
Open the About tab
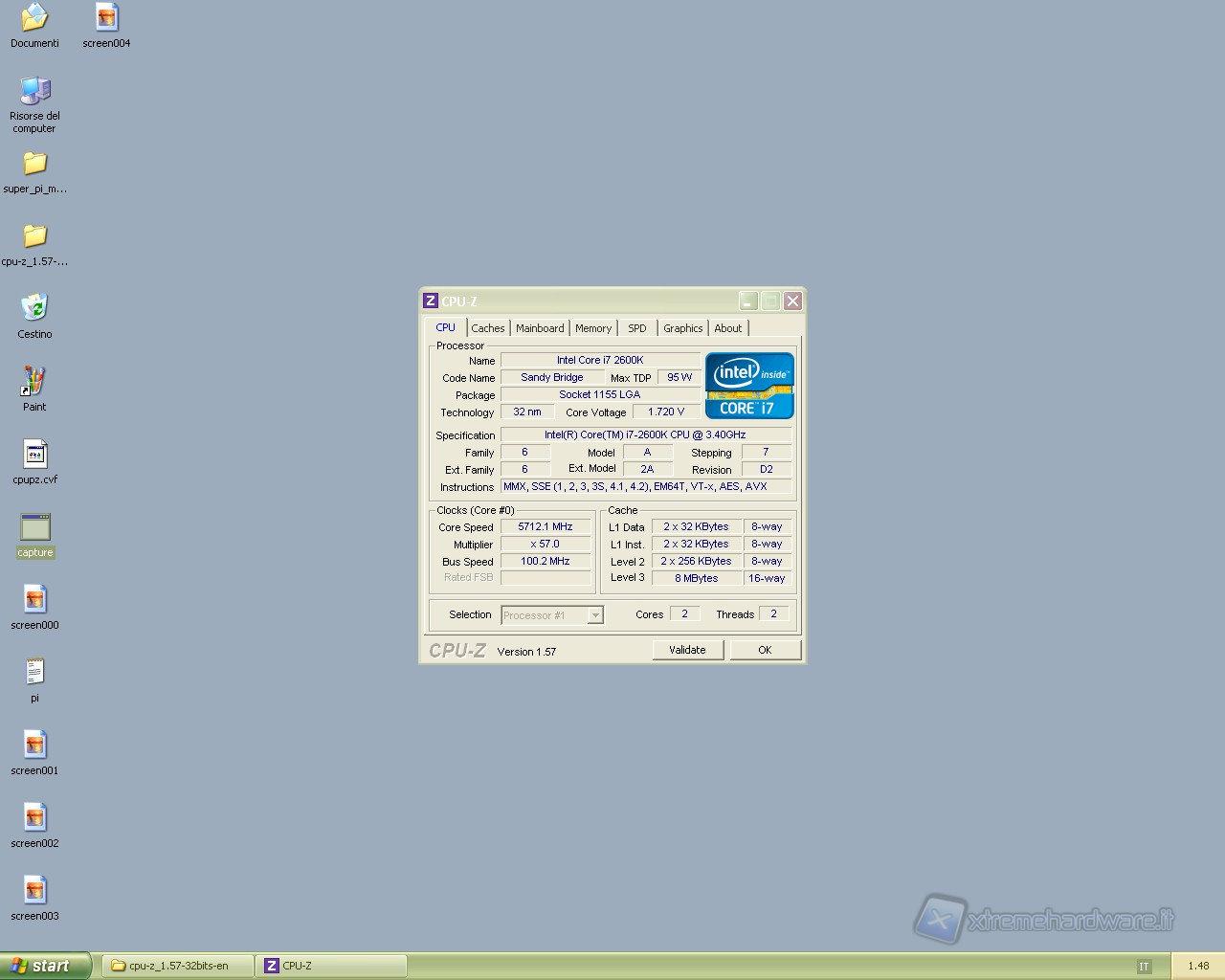[x=728, y=328]
